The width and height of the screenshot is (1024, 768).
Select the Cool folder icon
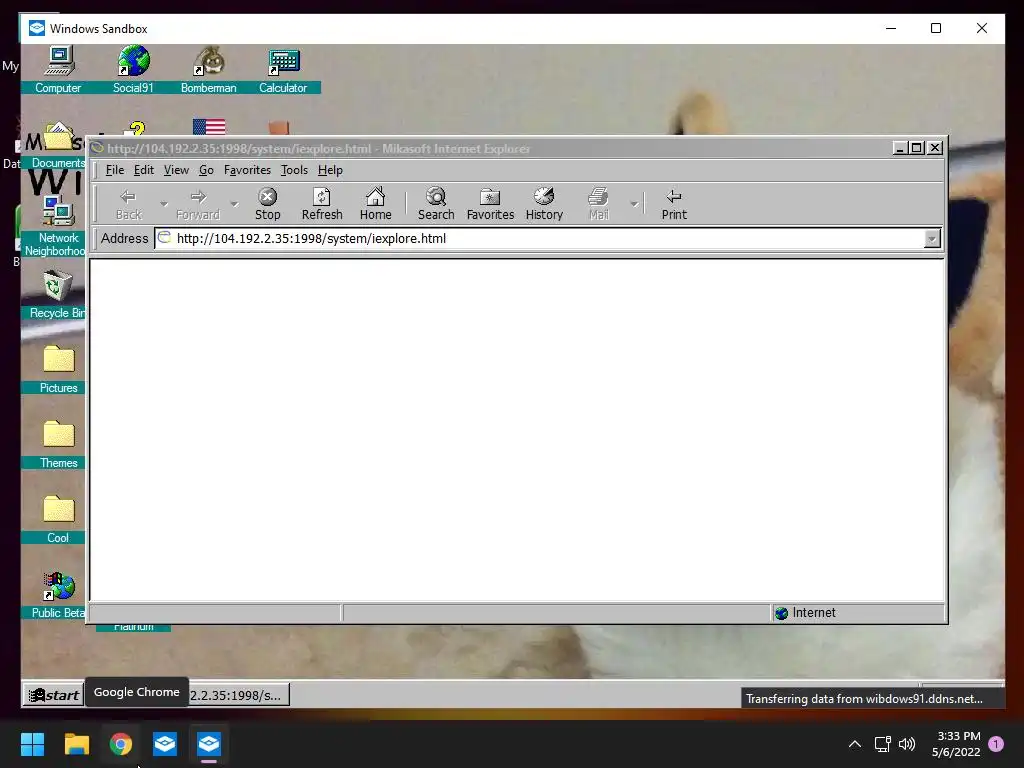(x=59, y=519)
